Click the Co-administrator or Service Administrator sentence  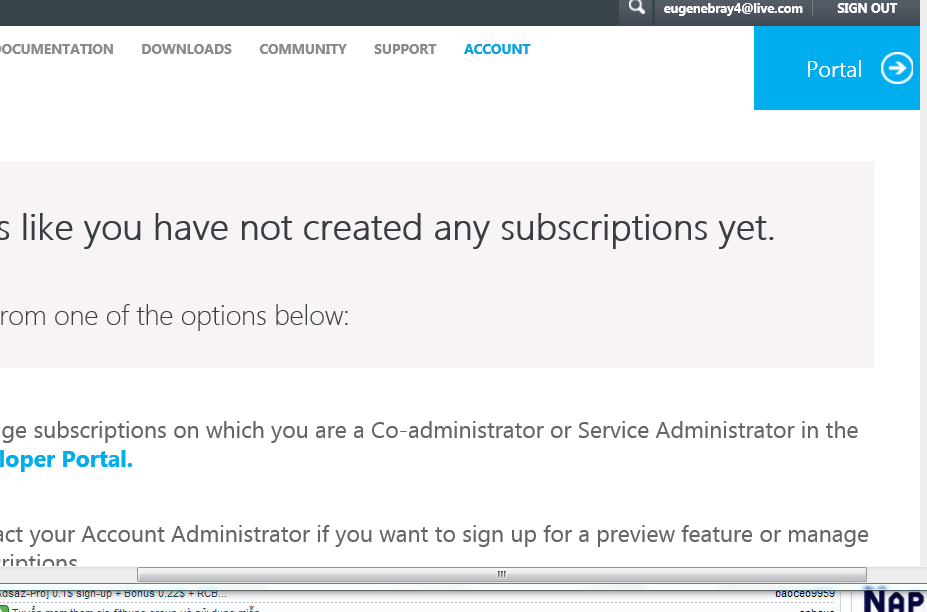click(430, 431)
